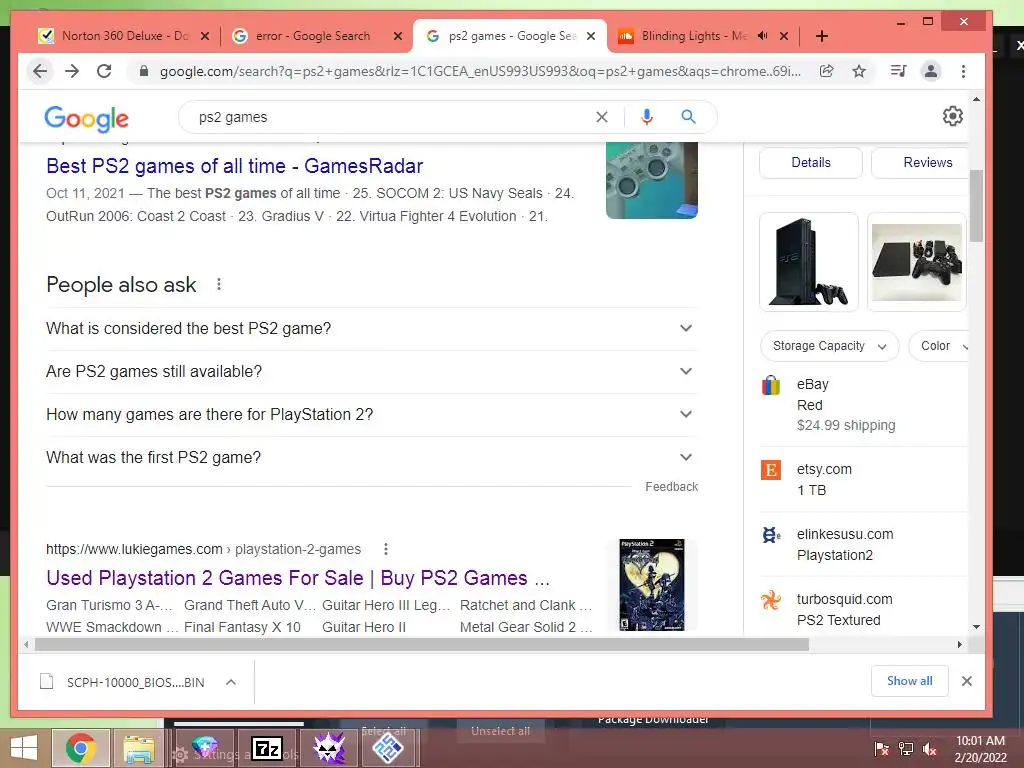The image size is (1024, 768).
Task: Open a new browser tab
Action: click(822, 36)
